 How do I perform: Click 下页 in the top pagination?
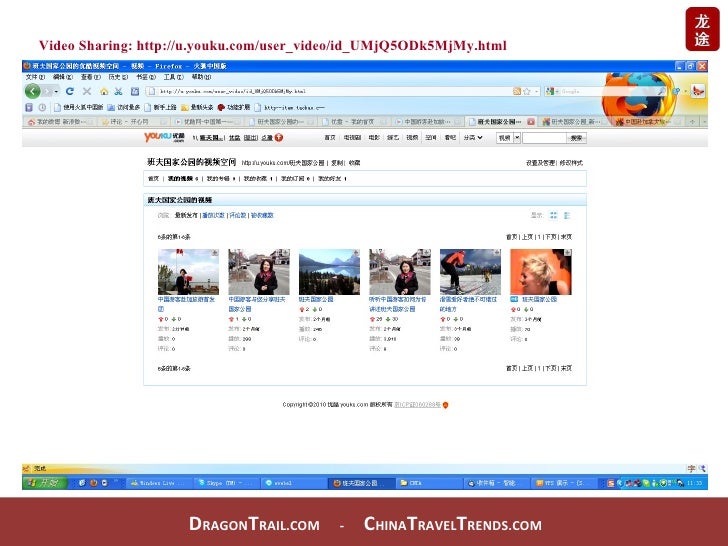(x=550, y=237)
